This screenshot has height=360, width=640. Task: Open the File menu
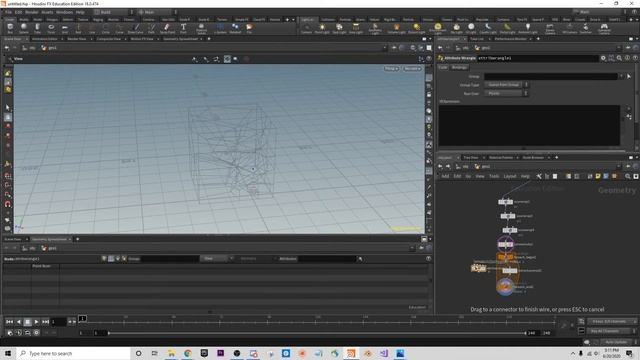(8, 12)
